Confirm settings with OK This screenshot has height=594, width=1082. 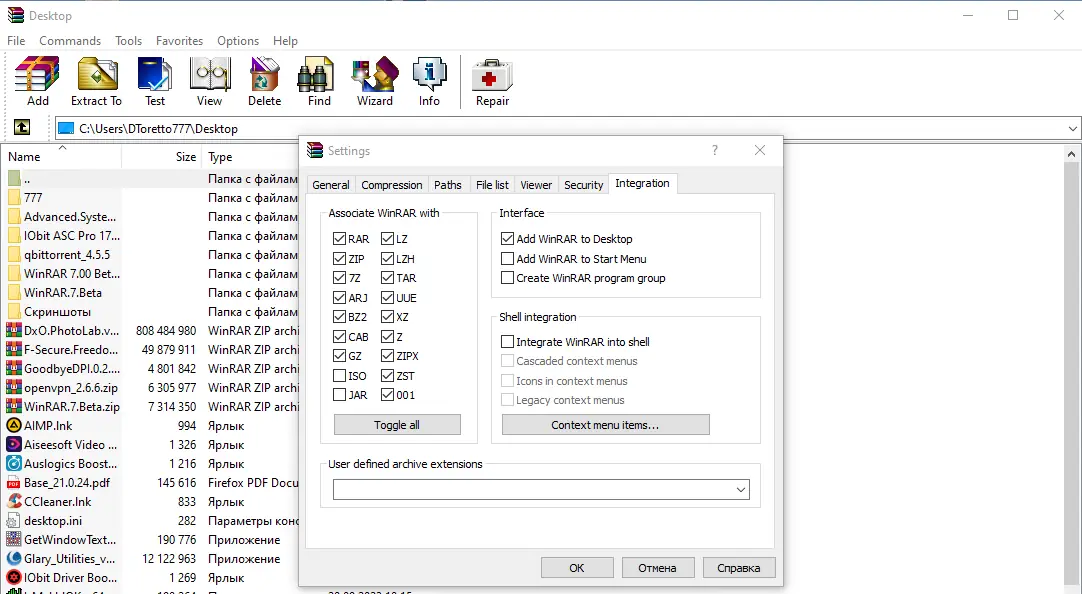pyautogui.click(x=577, y=568)
